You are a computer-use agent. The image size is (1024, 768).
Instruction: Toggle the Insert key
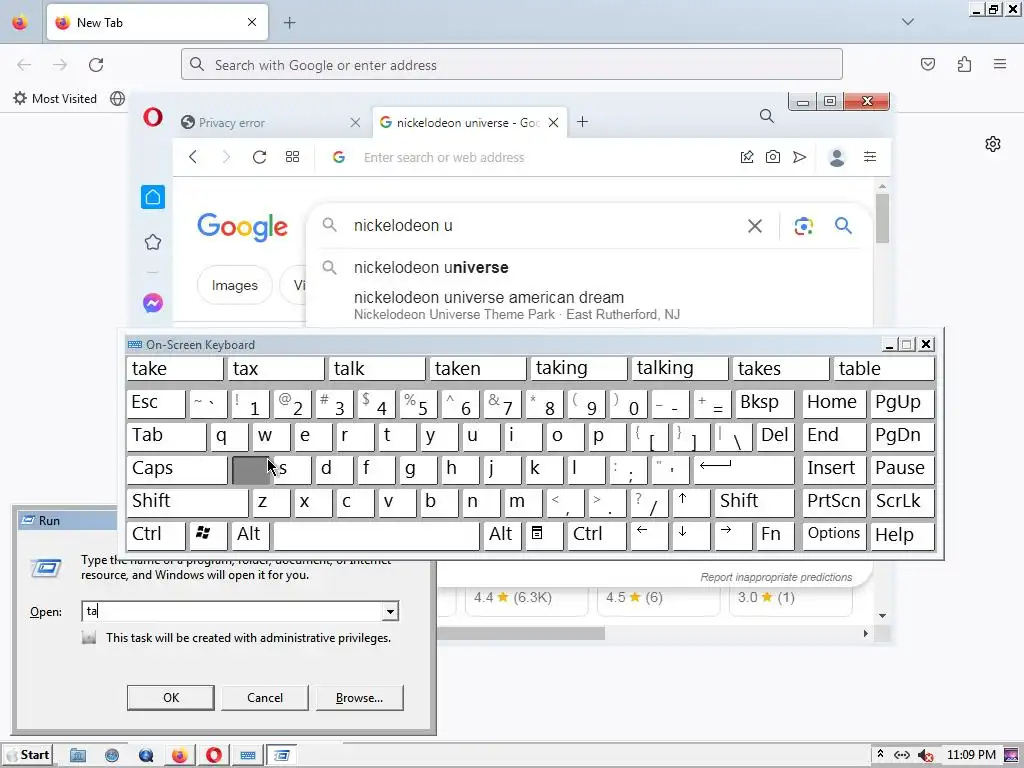coord(834,469)
